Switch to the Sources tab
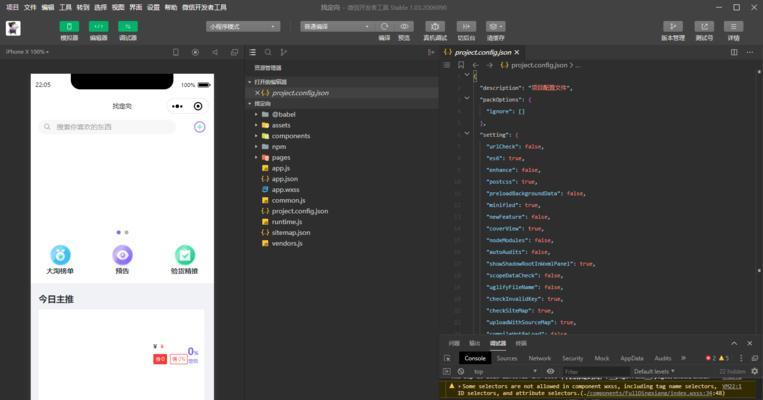Image resolution: width=763 pixels, height=400 pixels. [507, 358]
